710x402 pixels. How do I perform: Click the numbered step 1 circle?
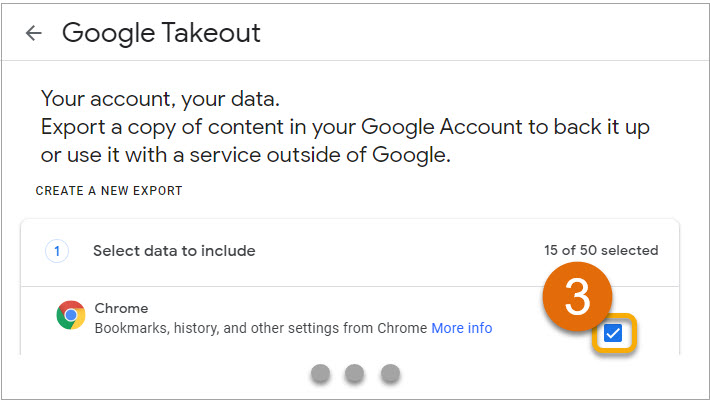(x=57, y=251)
